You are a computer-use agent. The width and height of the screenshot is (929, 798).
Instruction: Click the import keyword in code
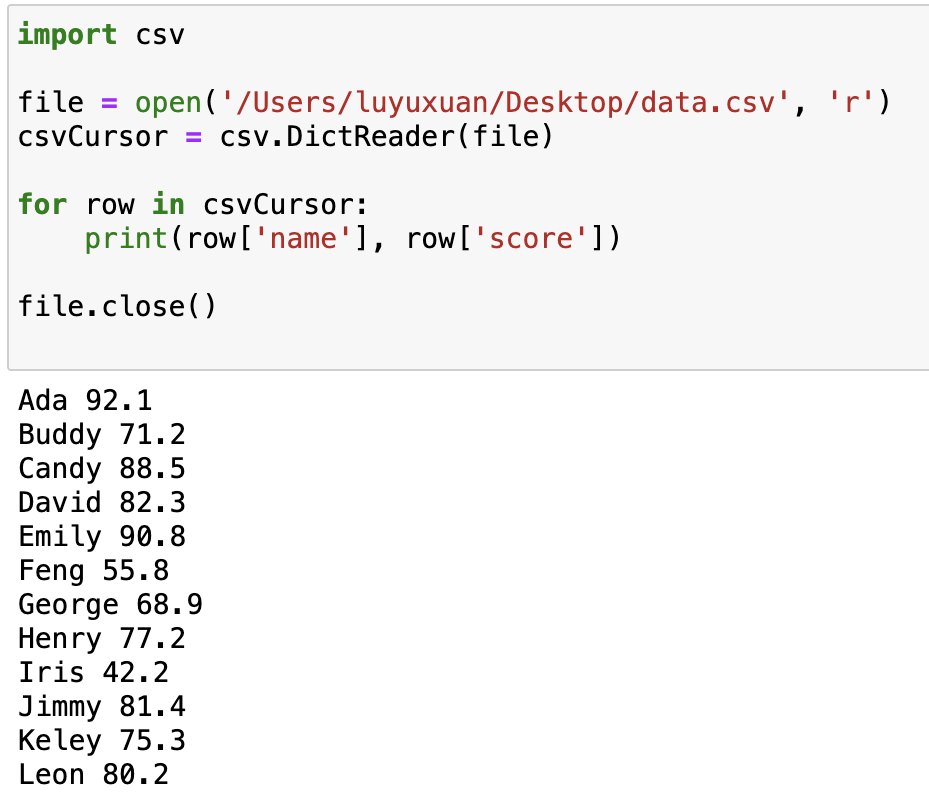point(67,35)
